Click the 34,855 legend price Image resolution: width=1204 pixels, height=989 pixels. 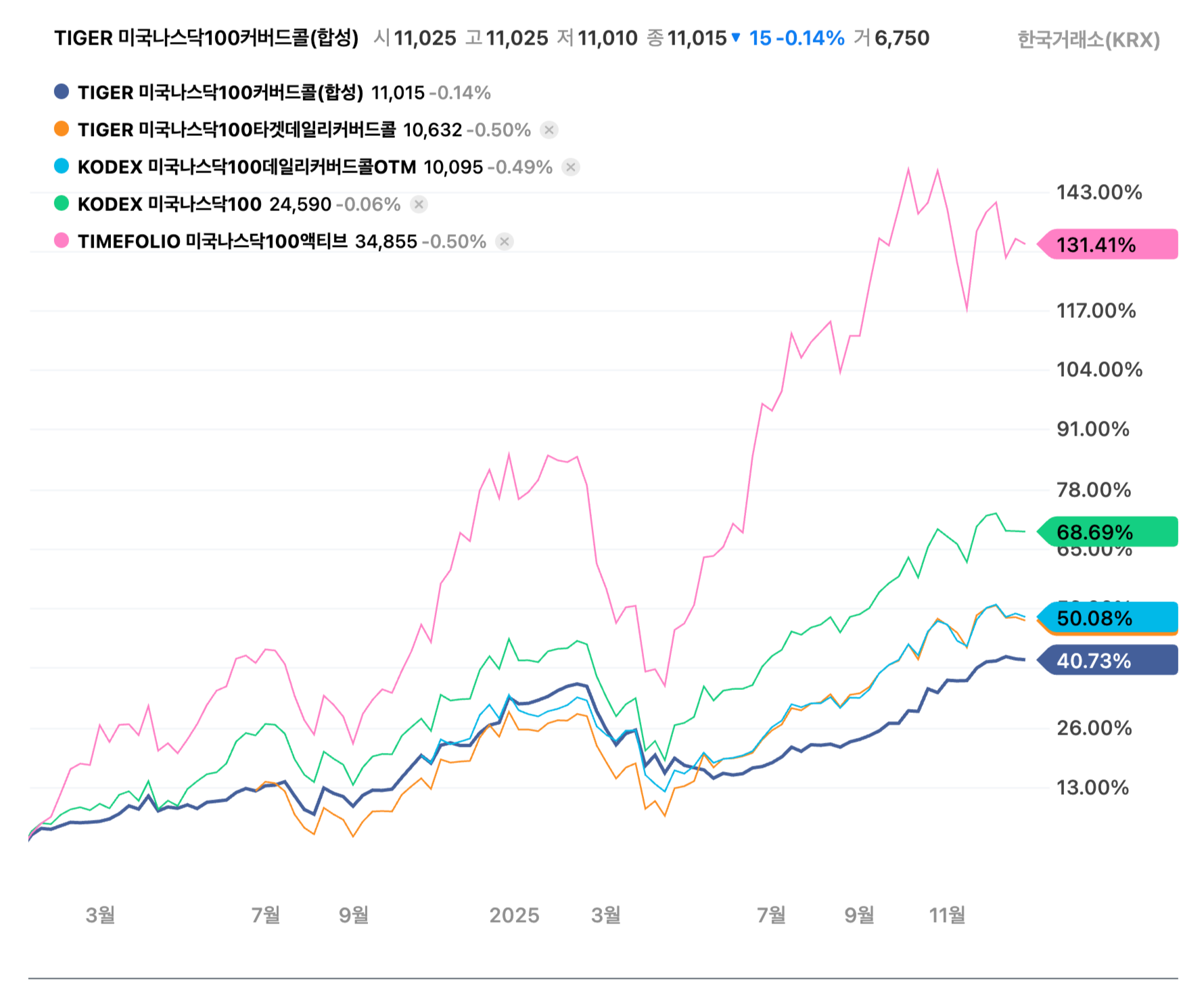(386, 241)
